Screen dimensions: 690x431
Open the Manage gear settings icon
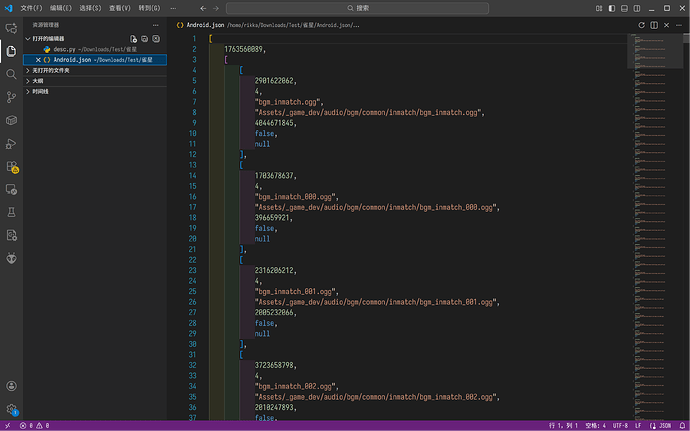pyautogui.click(x=11, y=409)
